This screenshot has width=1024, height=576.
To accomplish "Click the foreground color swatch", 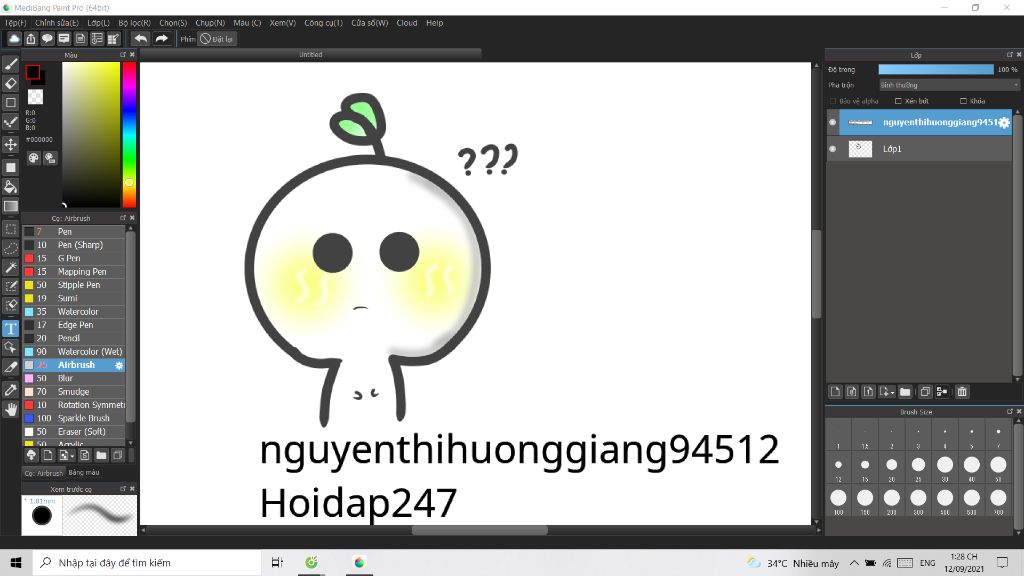I will (x=33, y=72).
